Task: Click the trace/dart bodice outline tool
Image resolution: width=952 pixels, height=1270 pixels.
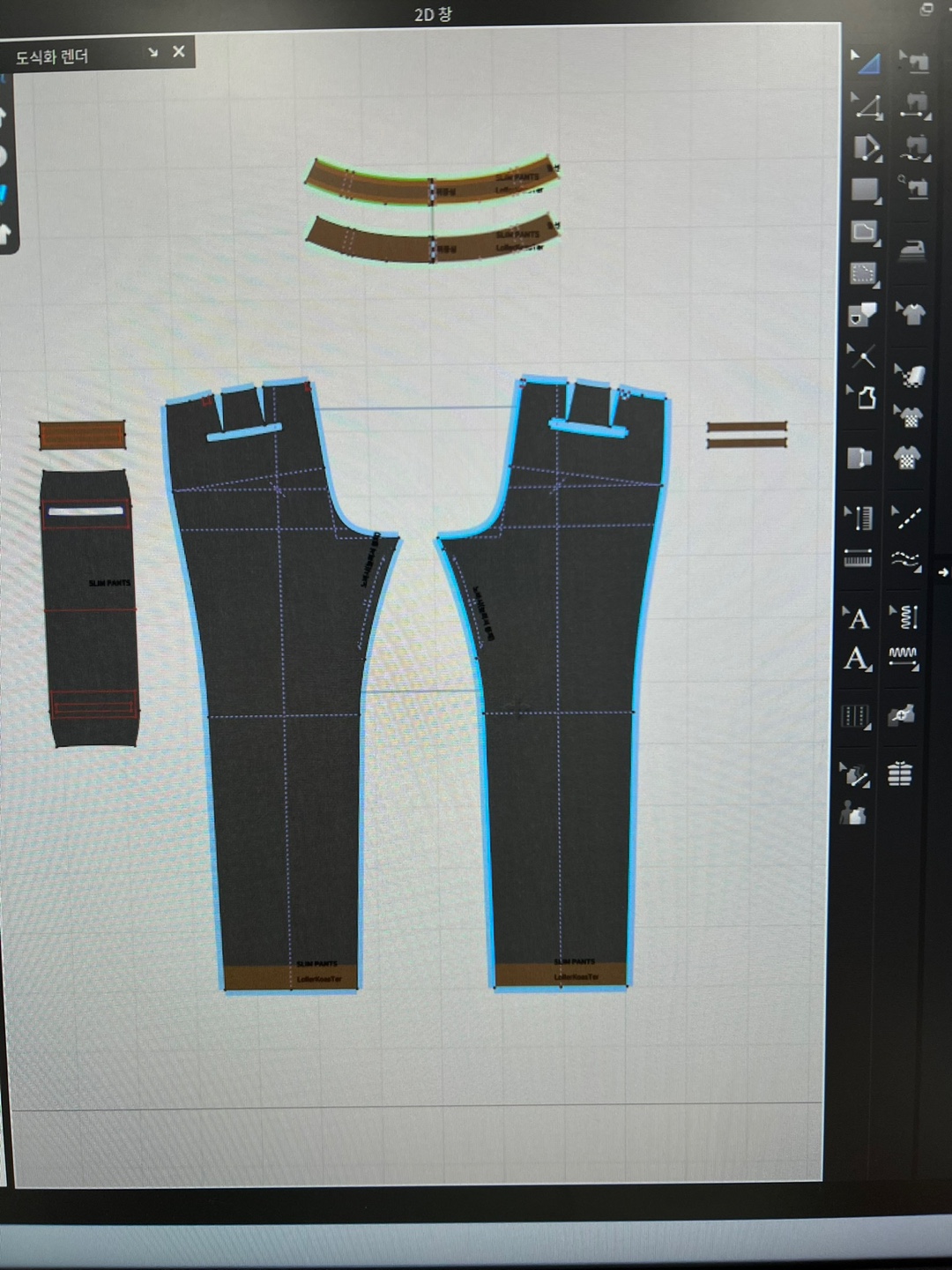Action: pyautogui.click(x=864, y=398)
